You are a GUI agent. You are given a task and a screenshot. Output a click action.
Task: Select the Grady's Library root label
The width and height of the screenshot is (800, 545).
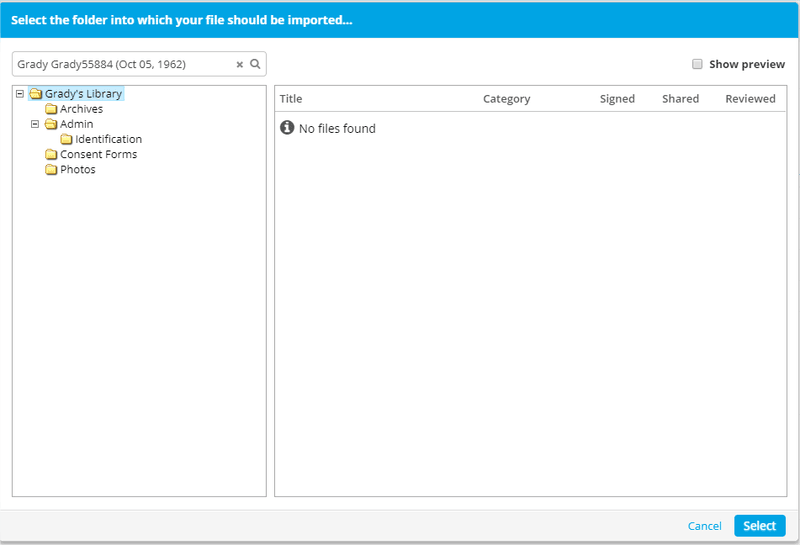click(84, 94)
